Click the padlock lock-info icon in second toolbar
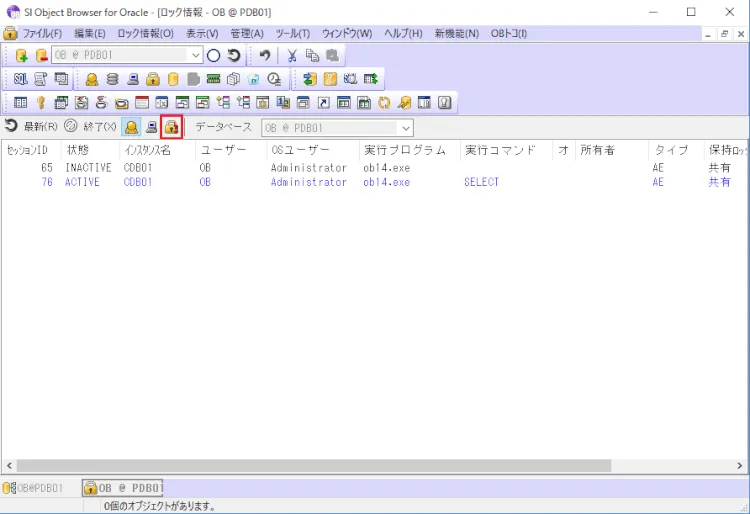The width and height of the screenshot is (750, 514). pos(153,79)
